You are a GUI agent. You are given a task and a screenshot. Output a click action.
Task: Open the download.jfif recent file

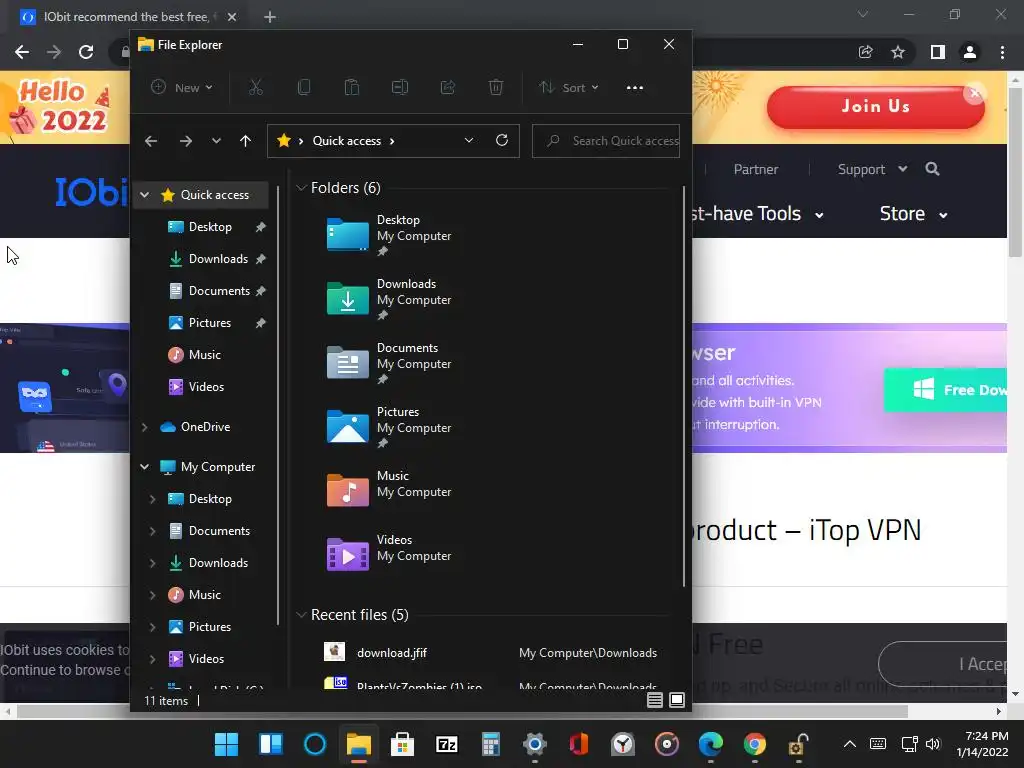pos(392,652)
